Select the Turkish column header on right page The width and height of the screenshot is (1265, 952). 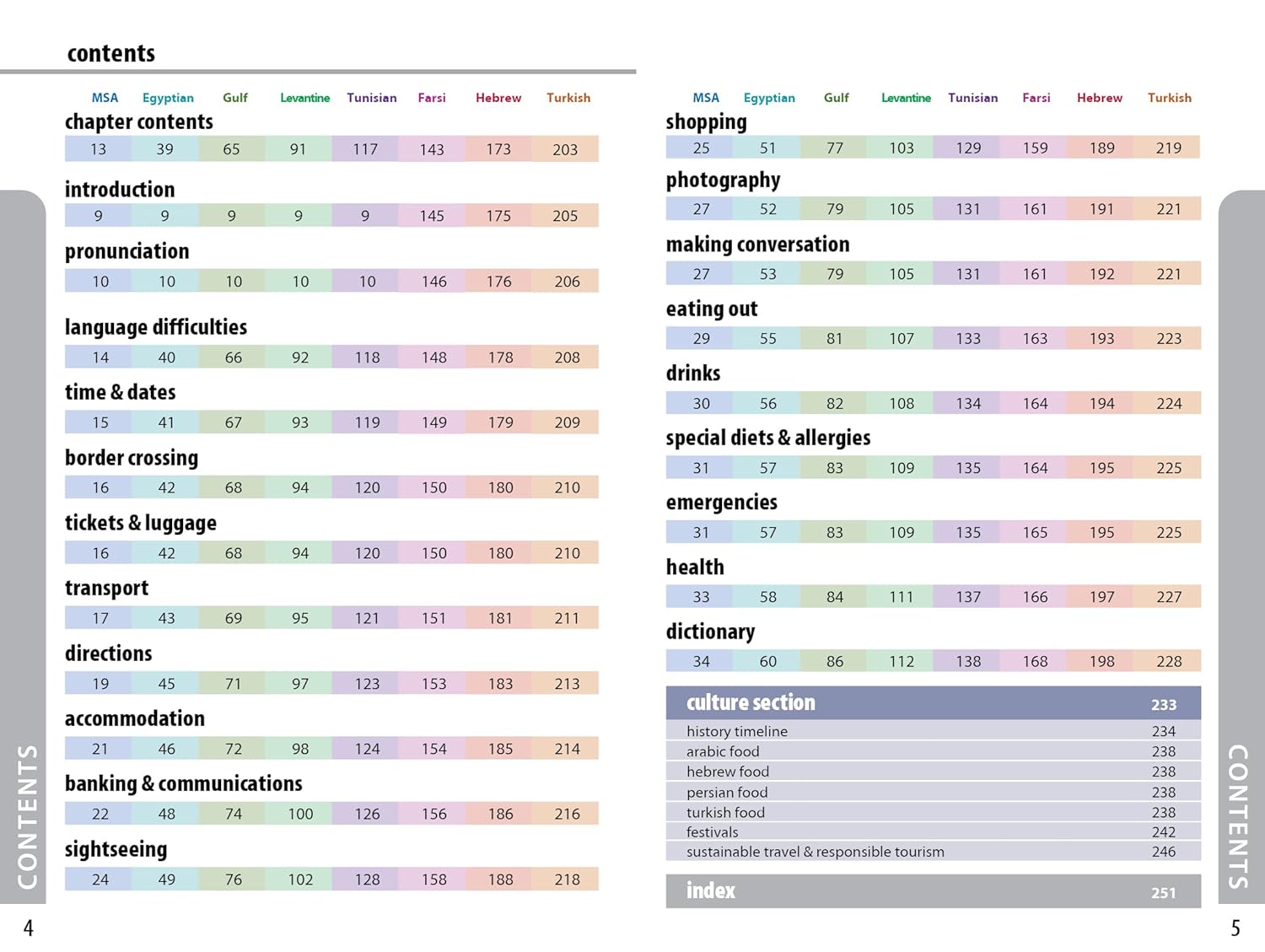tap(1169, 98)
